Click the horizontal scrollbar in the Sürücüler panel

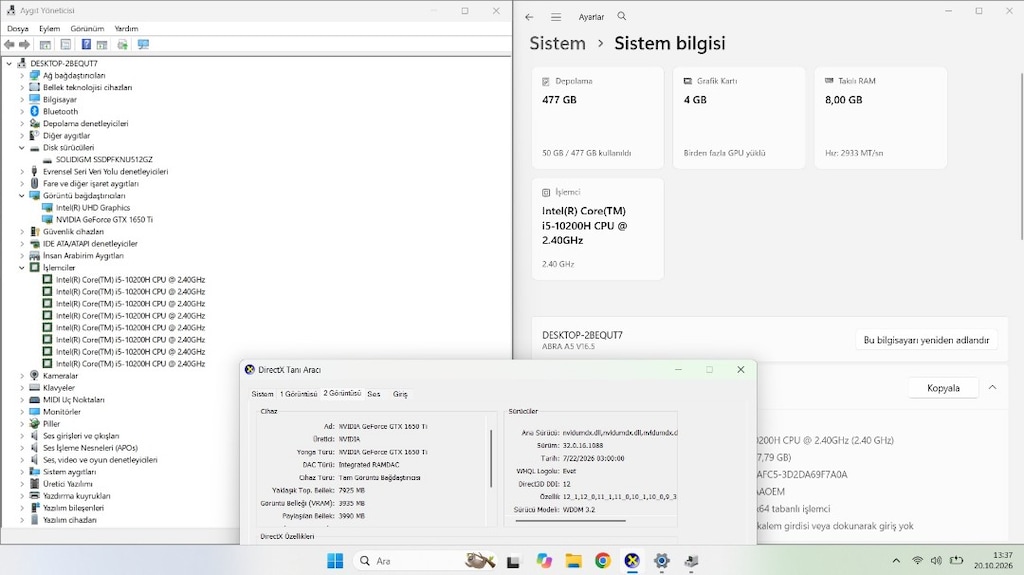click(570, 521)
